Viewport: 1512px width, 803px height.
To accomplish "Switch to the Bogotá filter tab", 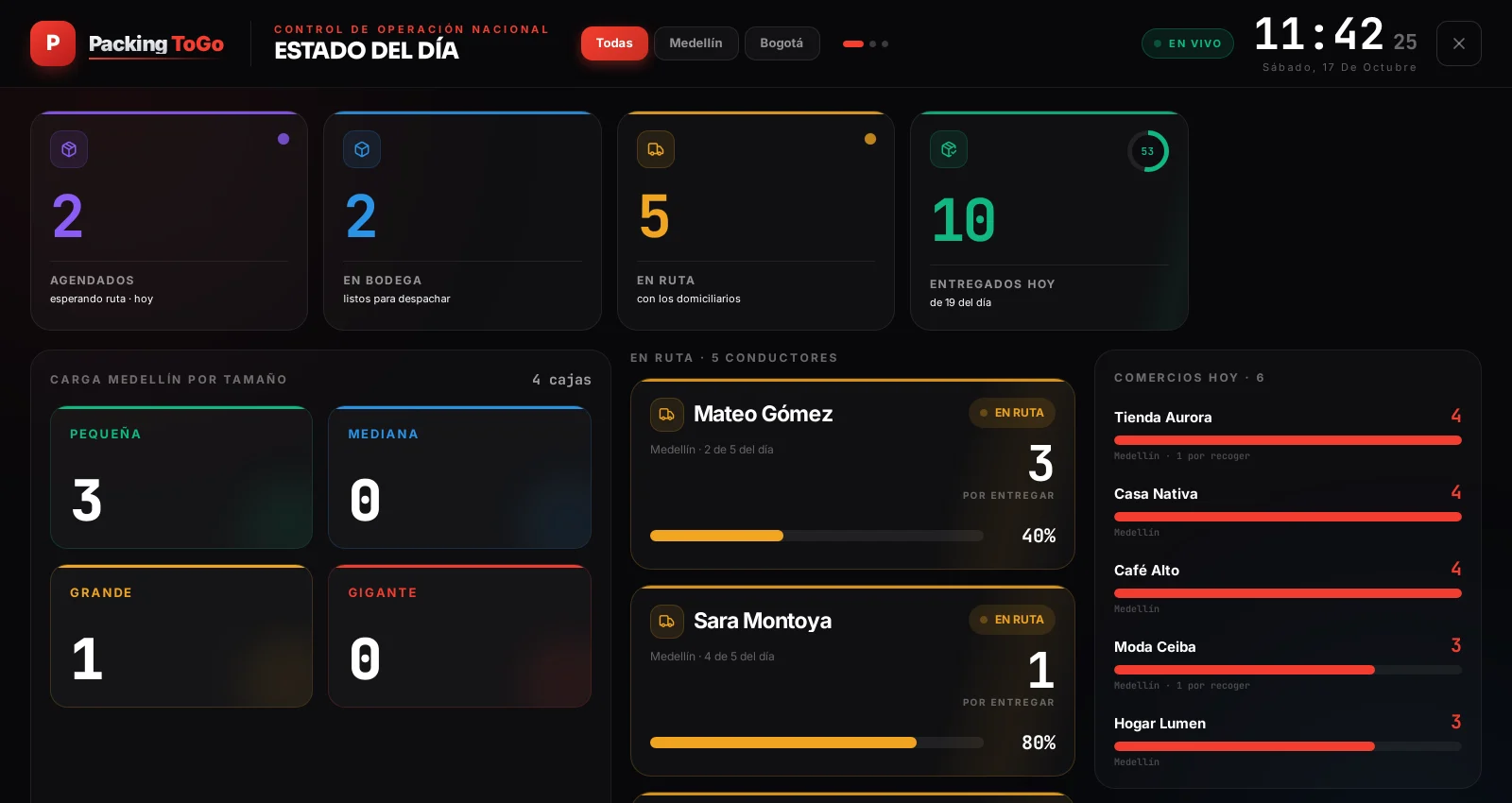I will [x=782, y=43].
